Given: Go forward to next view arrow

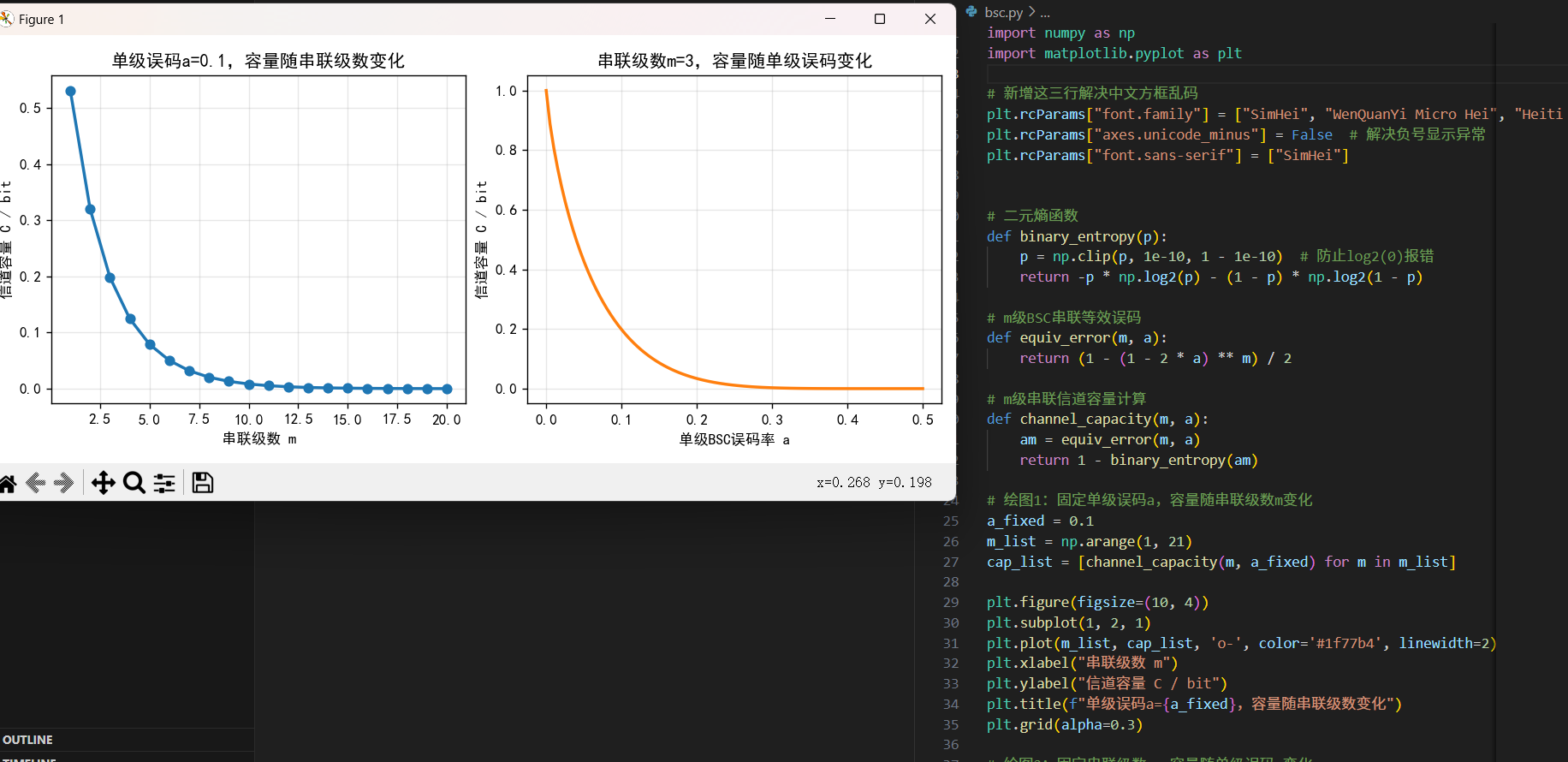Looking at the screenshot, I should tap(64, 483).
